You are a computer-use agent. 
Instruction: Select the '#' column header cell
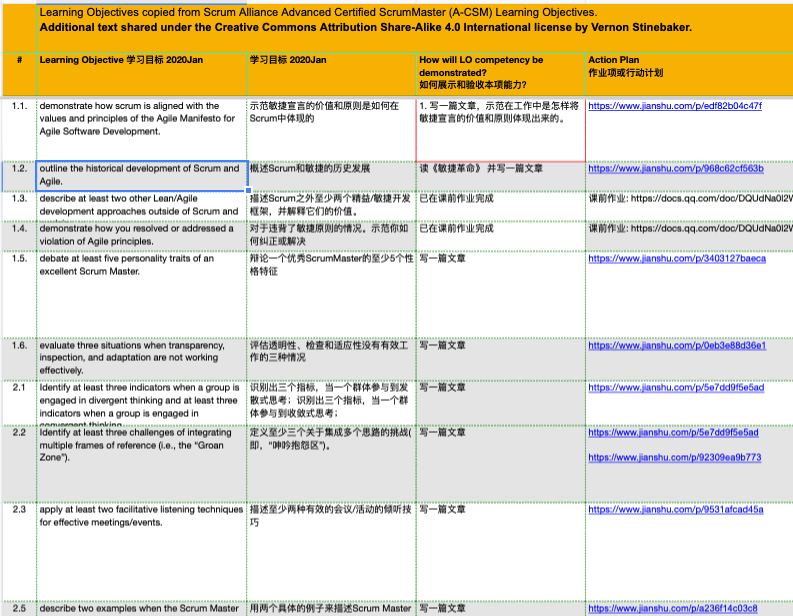(19, 74)
